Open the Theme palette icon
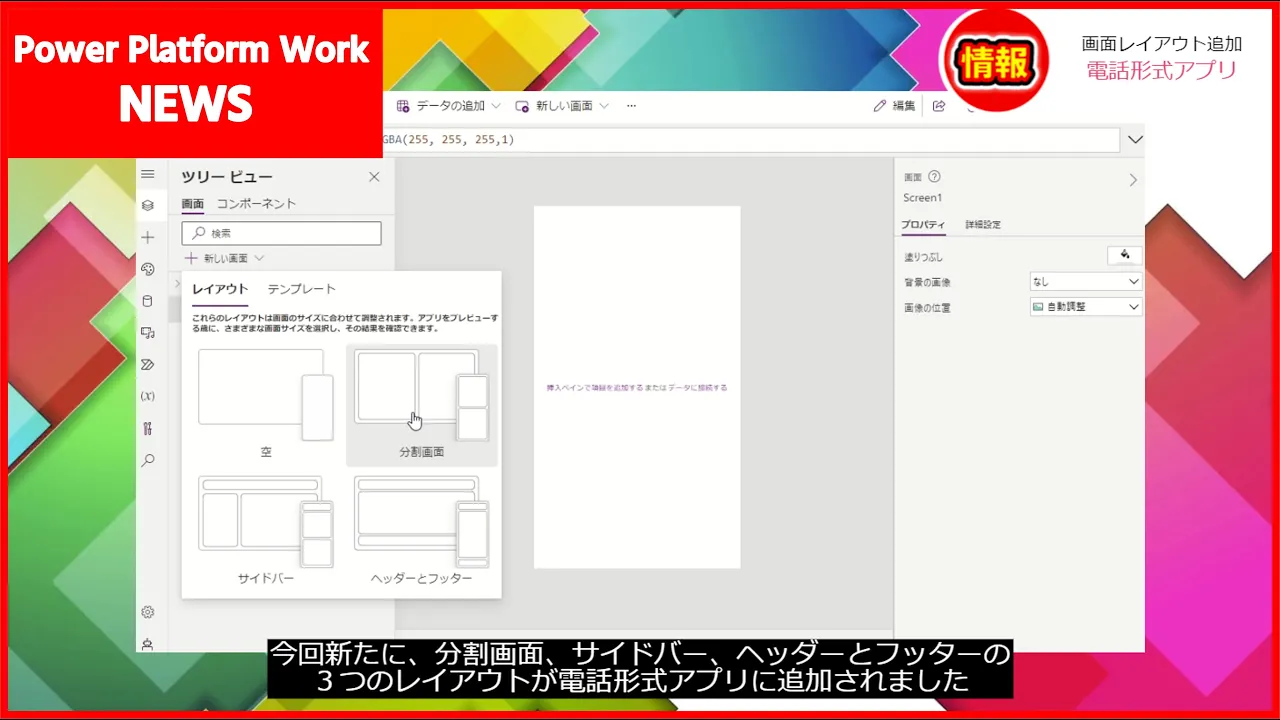1280x720 pixels. (x=148, y=269)
